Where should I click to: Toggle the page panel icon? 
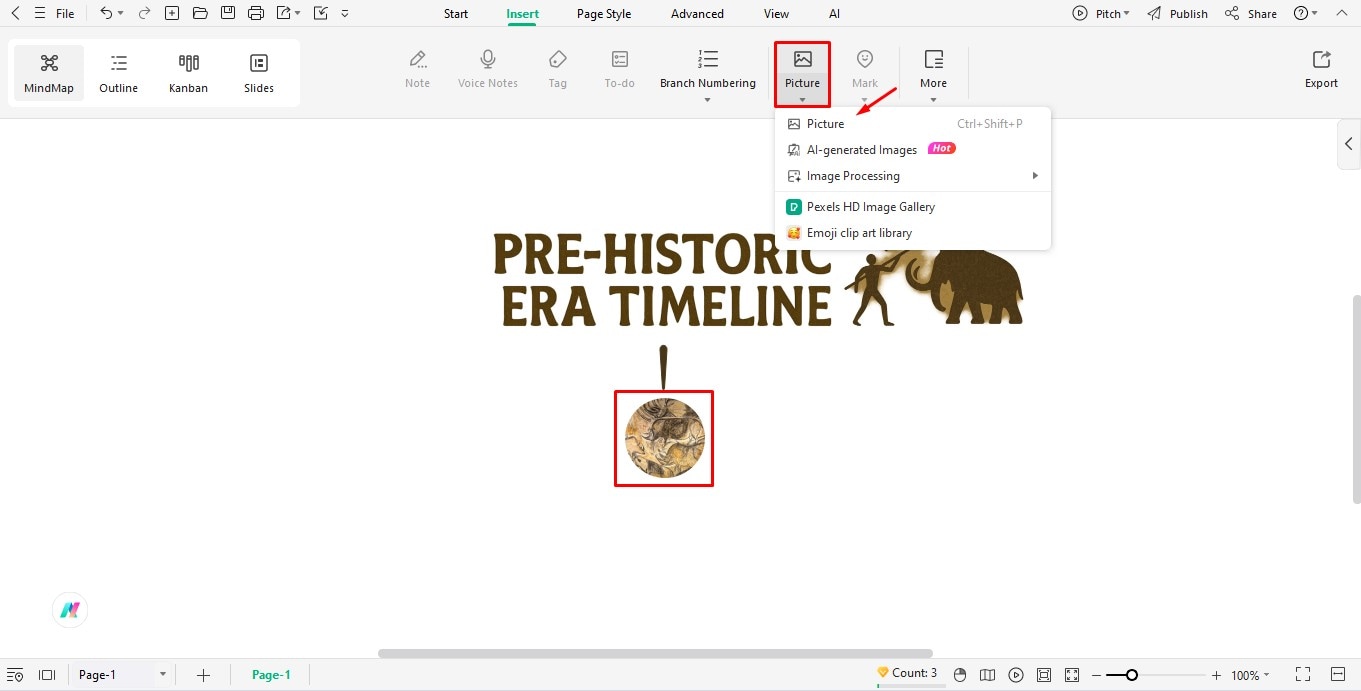pos(46,675)
